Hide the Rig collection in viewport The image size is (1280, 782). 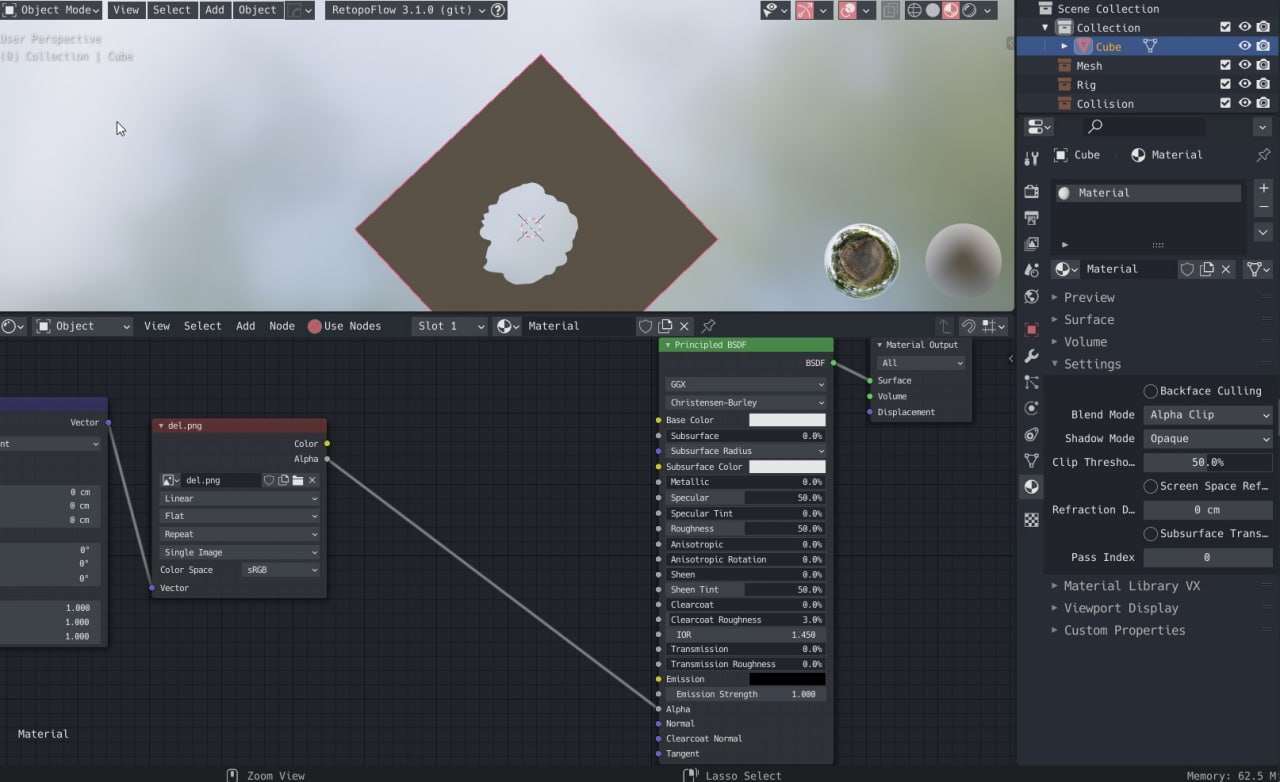click(1245, 84)
